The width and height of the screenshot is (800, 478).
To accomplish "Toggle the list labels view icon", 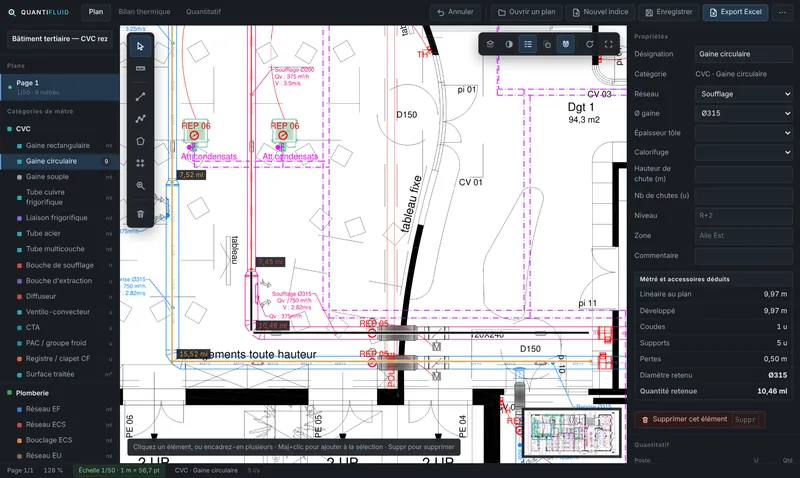I will (528, 44).
